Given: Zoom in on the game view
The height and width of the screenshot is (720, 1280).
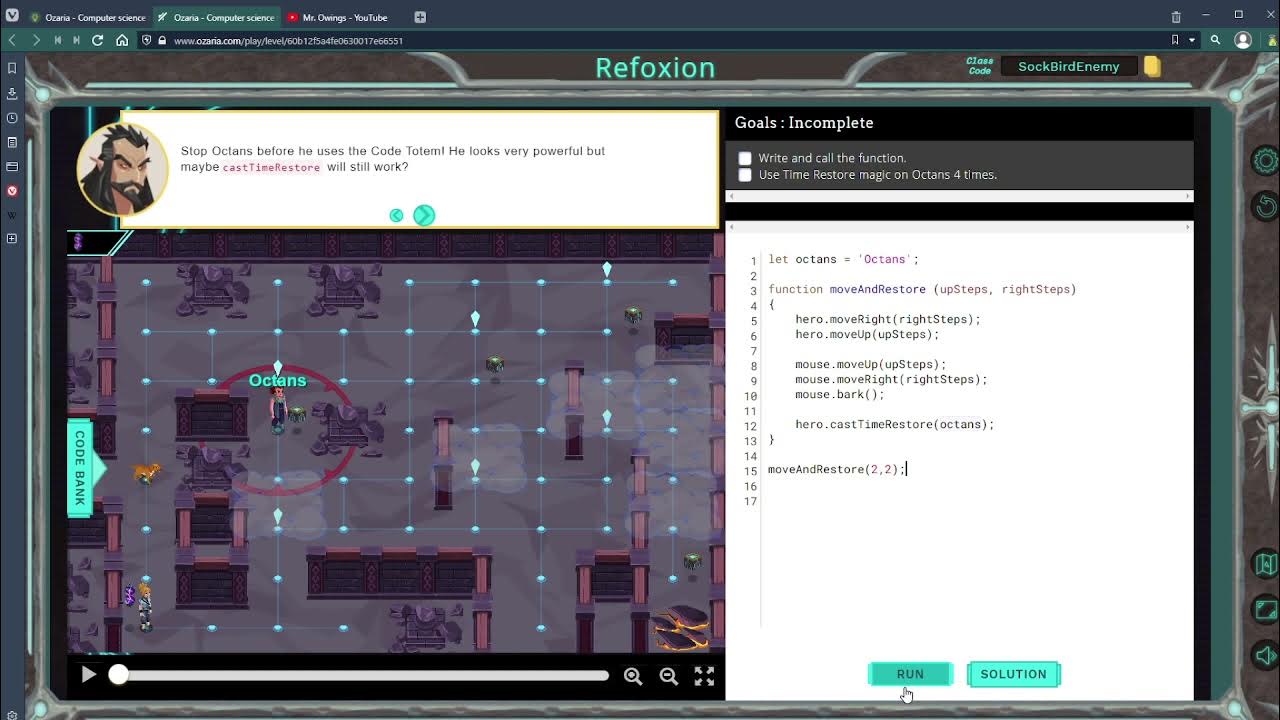Looking at the screenshot, I should (x=633, y=676).
